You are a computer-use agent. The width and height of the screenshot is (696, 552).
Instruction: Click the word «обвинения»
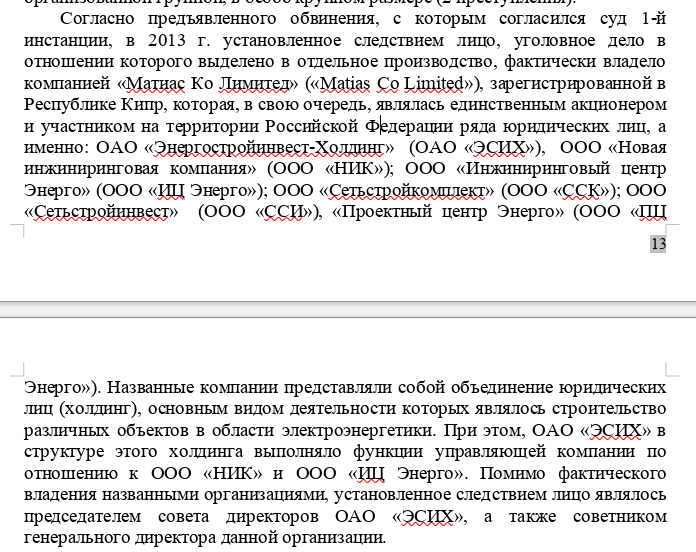tap(333, 19)
